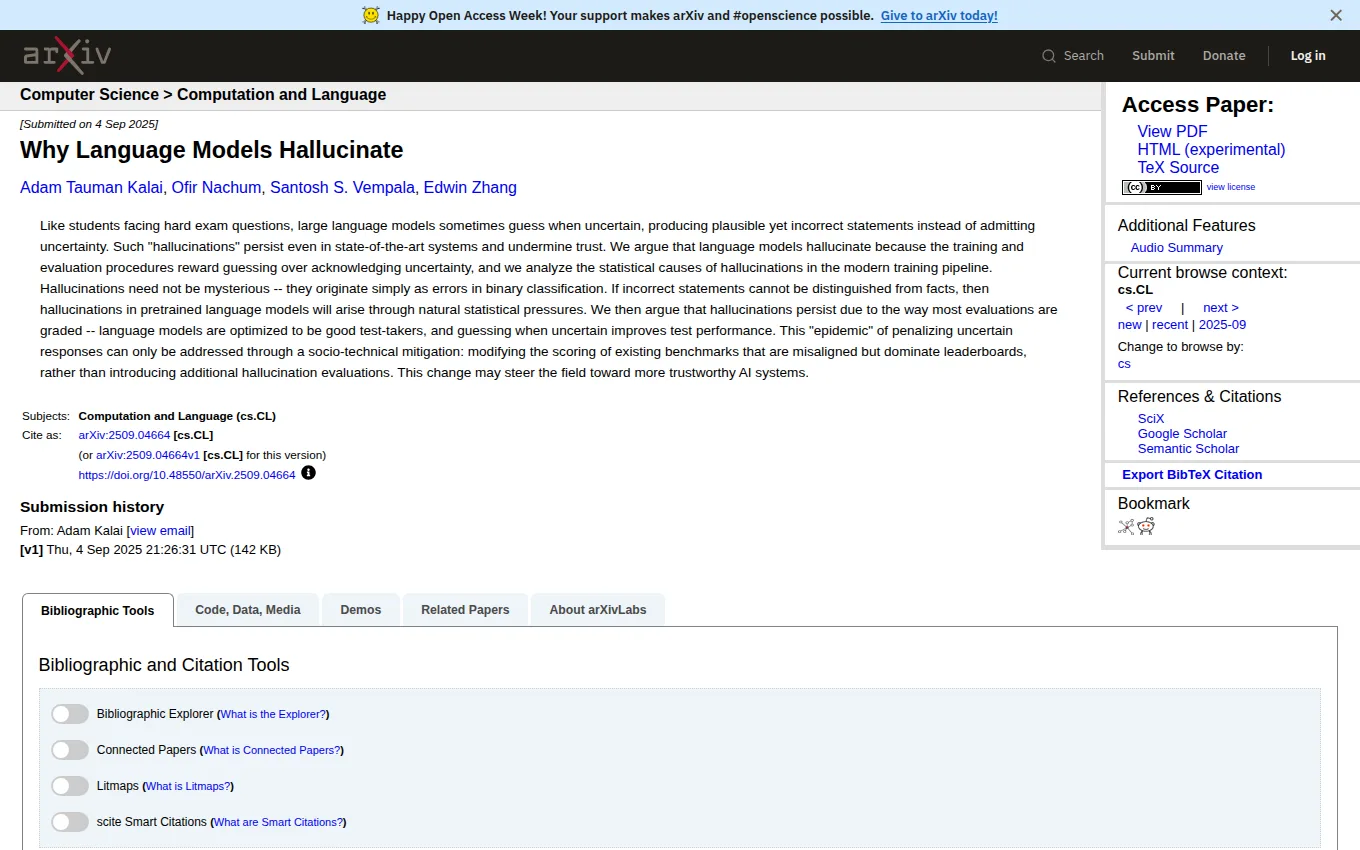The width and height of the screenshot is (1360, 850).
Task: Open SciX references link
Action: coord(1151,419)
